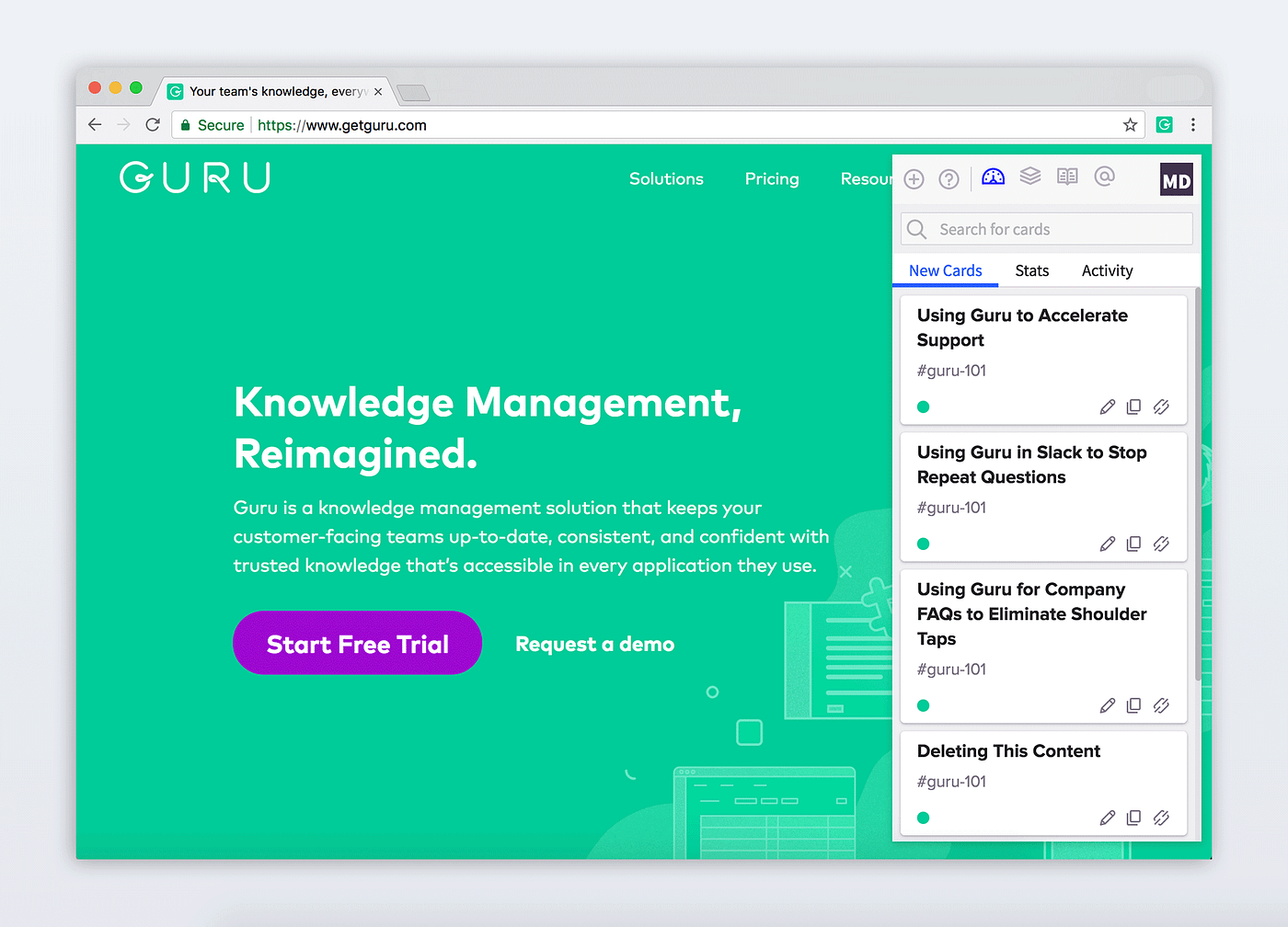
Task: Switch to the New Cards tab
Action: click(x=945, y=270)
